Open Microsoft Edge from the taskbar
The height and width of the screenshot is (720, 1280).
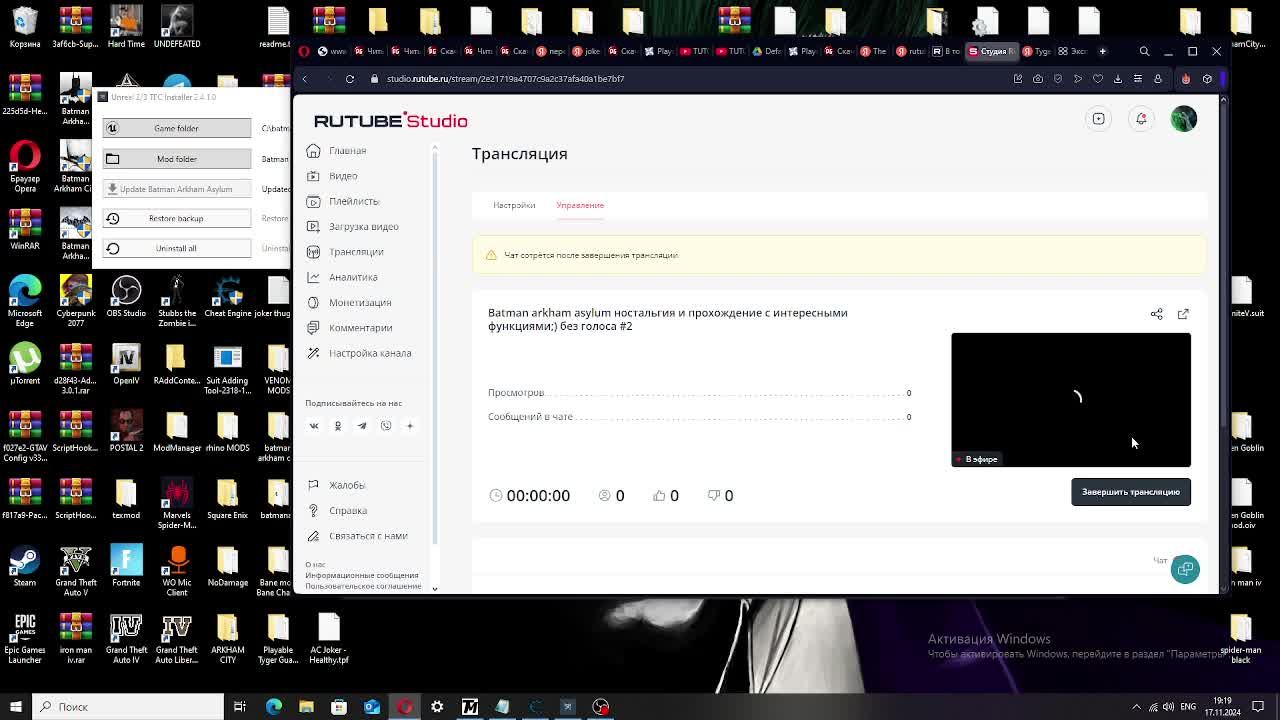(273, 707)
